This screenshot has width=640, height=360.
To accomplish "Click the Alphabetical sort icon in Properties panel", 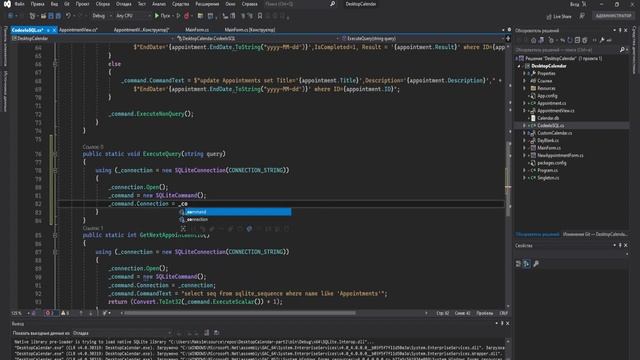I will coord(527,264).
